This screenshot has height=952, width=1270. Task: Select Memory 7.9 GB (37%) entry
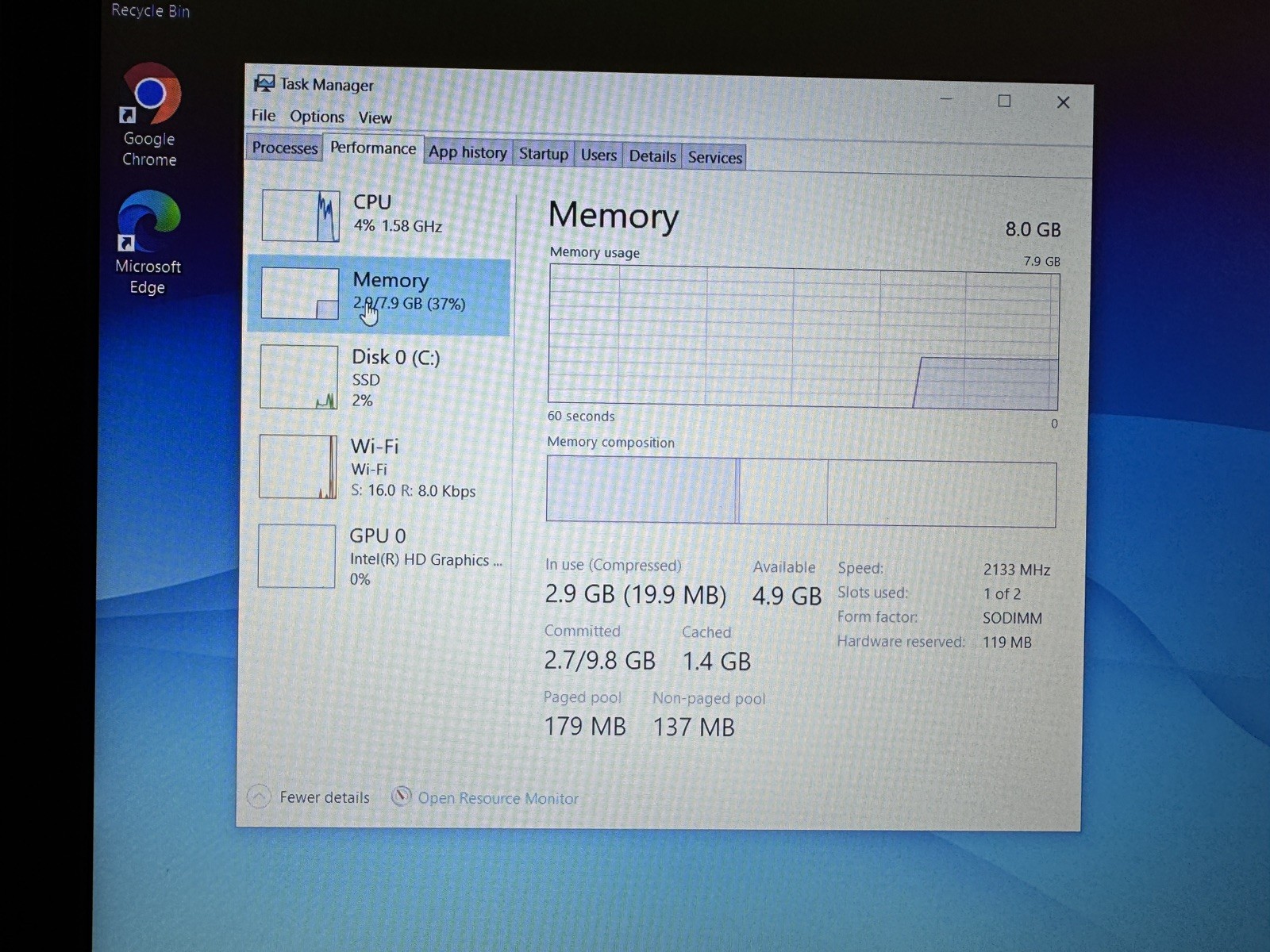[x=379, y=294]
